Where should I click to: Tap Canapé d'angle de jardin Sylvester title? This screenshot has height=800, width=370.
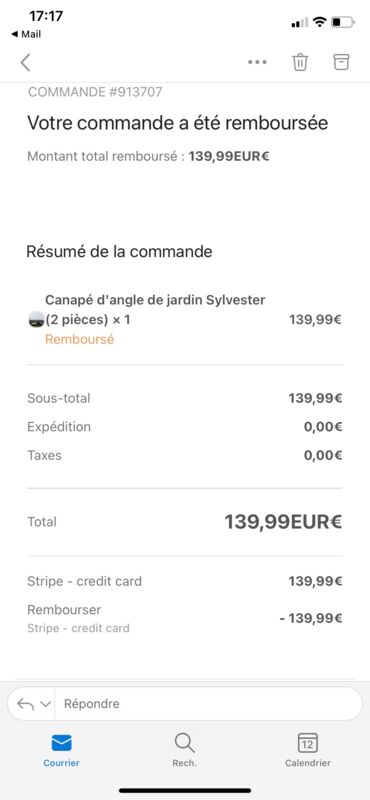pos(155,300)
